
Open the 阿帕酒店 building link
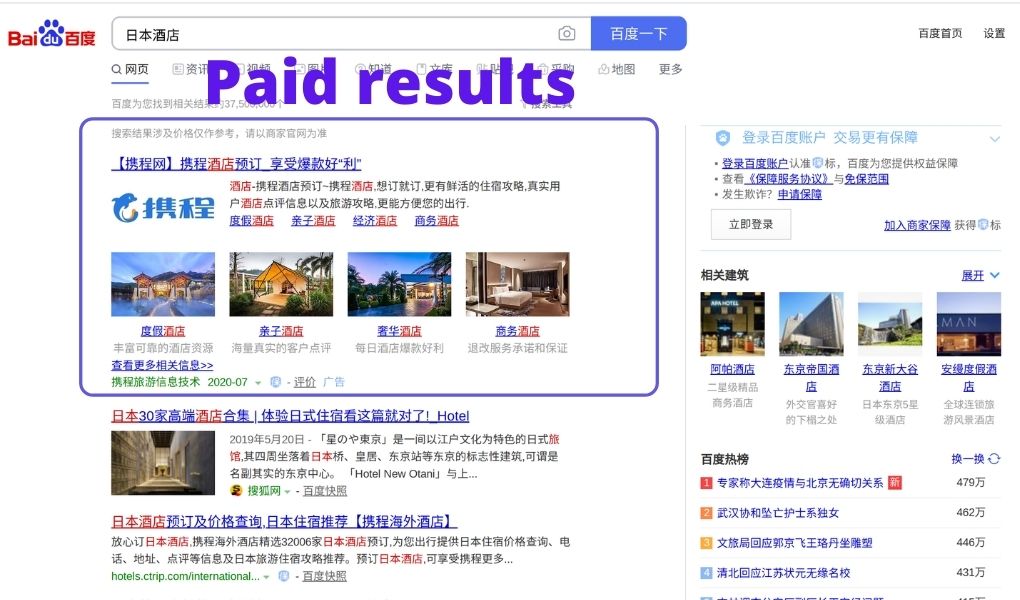tap(732, 370)
